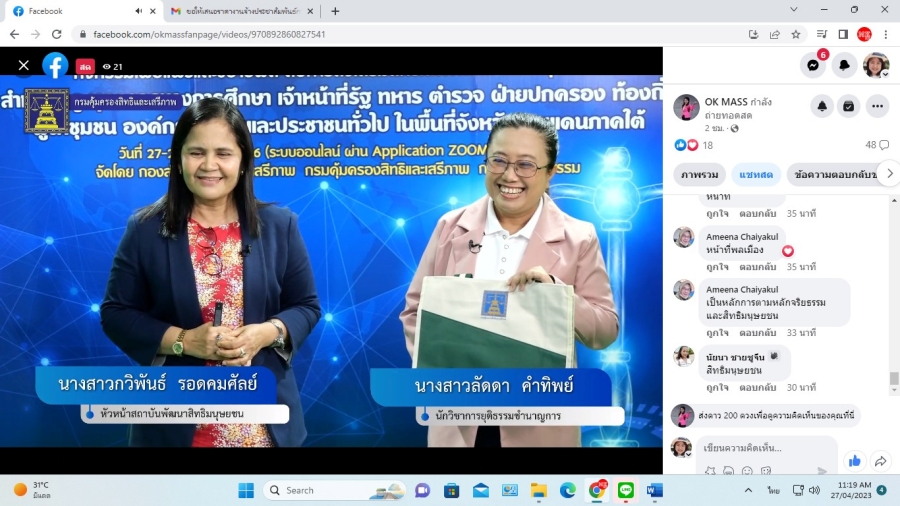Toggle the OK MASS live notification bell
The height and width of the screenshot is (506, 900).
822,106
